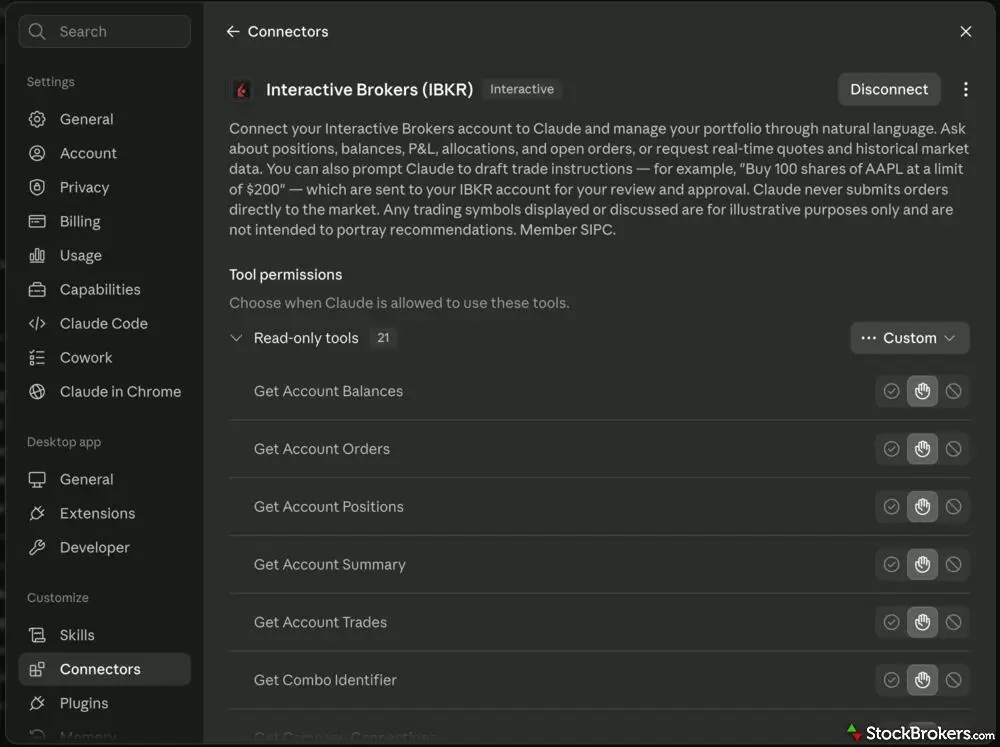Block the Get Account Balances tool

pos(953,391)
